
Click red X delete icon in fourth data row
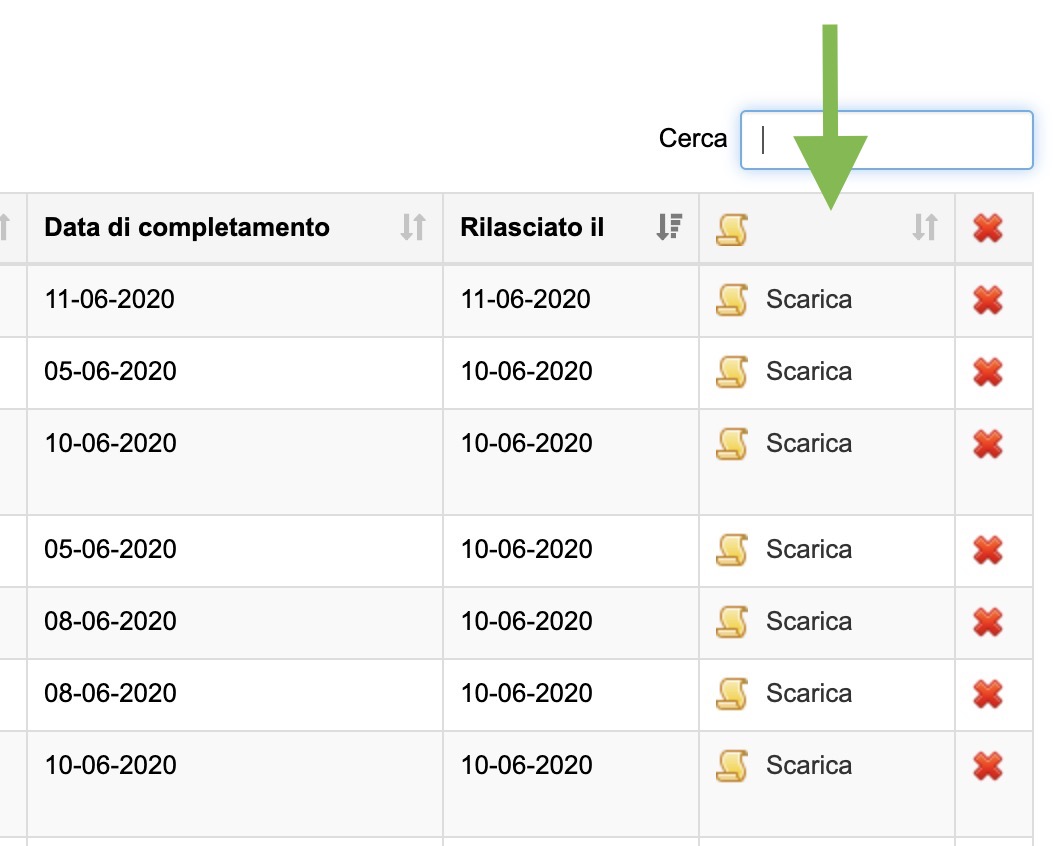988,550
